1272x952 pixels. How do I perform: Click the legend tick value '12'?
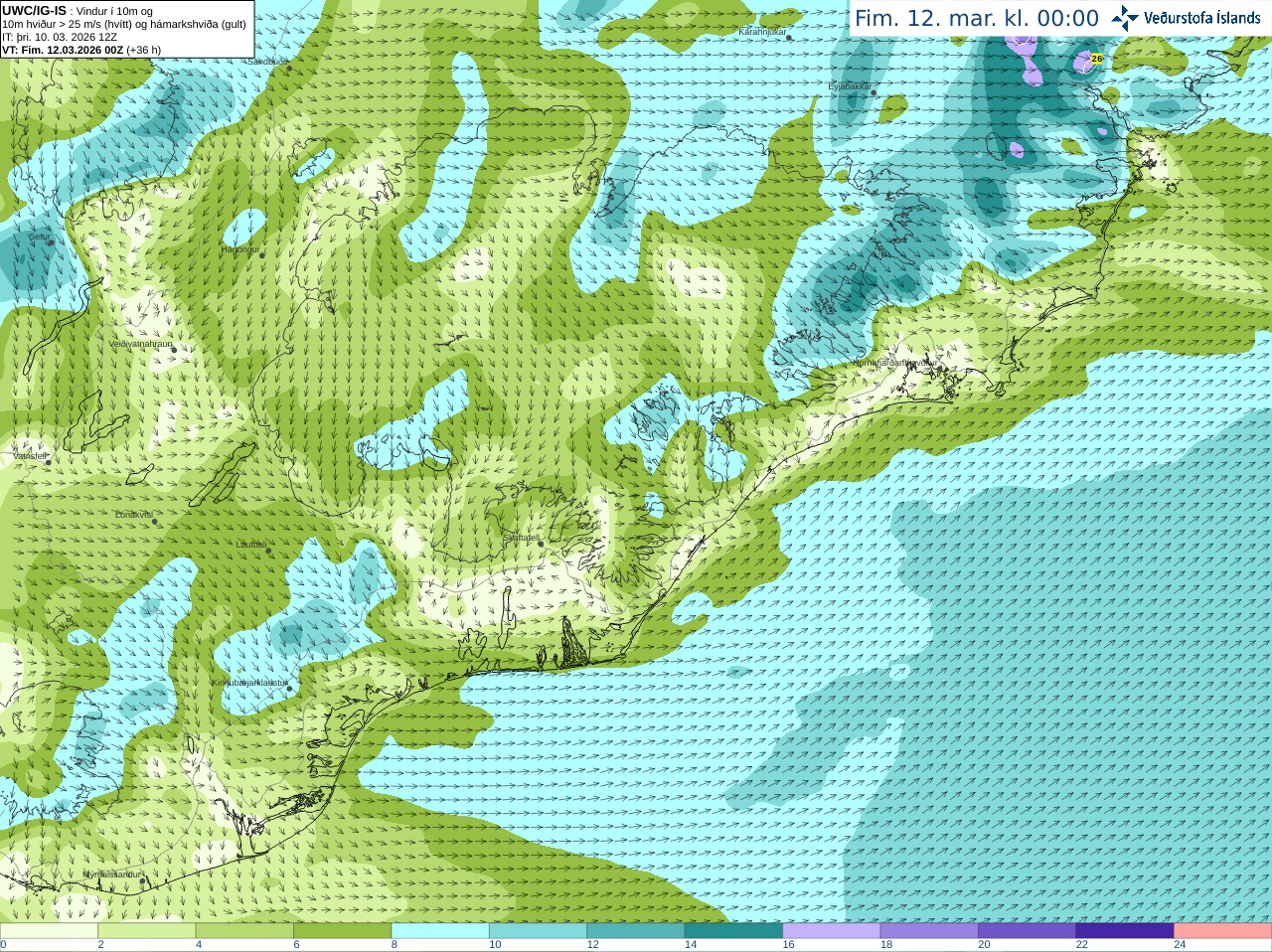592,945
